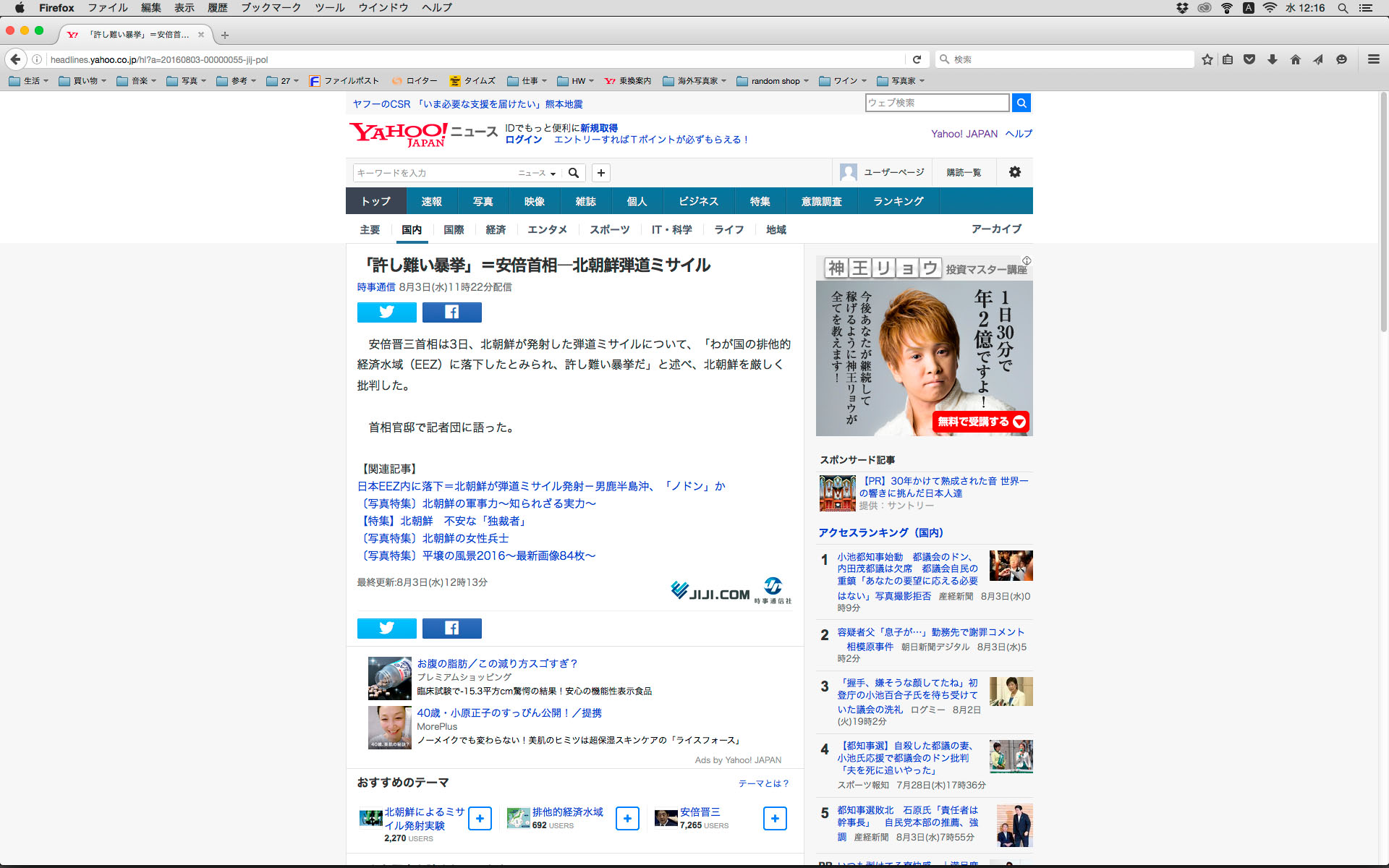The height and width of the screenshot is (868, 1389).
Task: Expand the ニュース search category dropdown
Action: point(537,173)
